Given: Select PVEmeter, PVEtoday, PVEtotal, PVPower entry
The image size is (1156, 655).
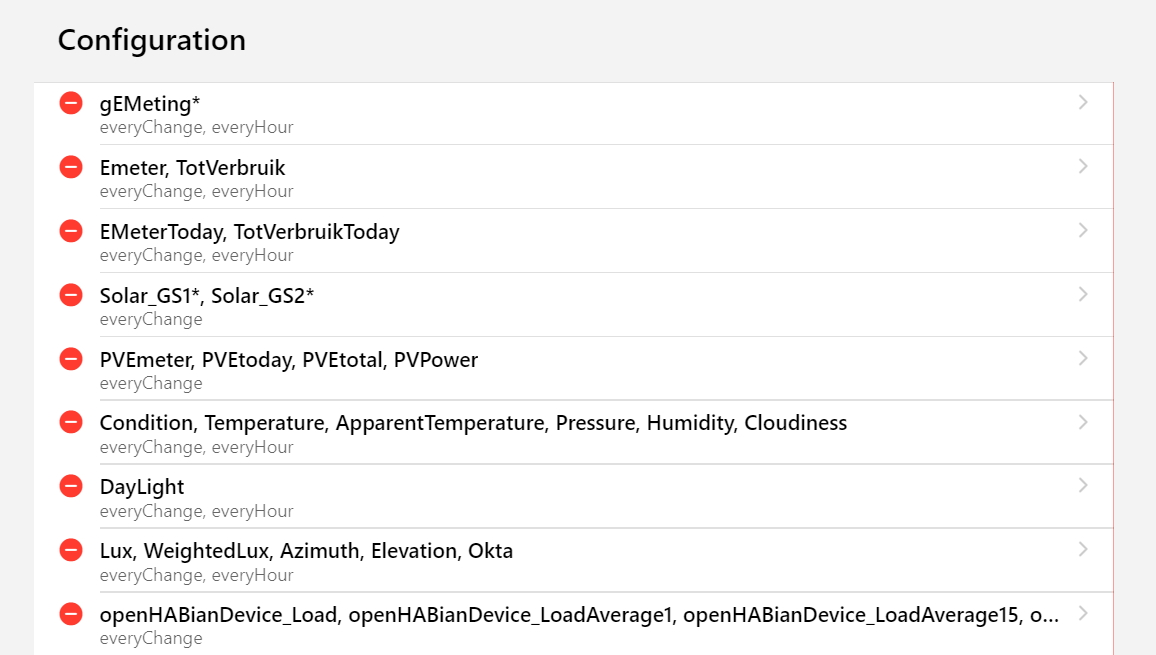Looking at the screenshot, I should (289, 360).
